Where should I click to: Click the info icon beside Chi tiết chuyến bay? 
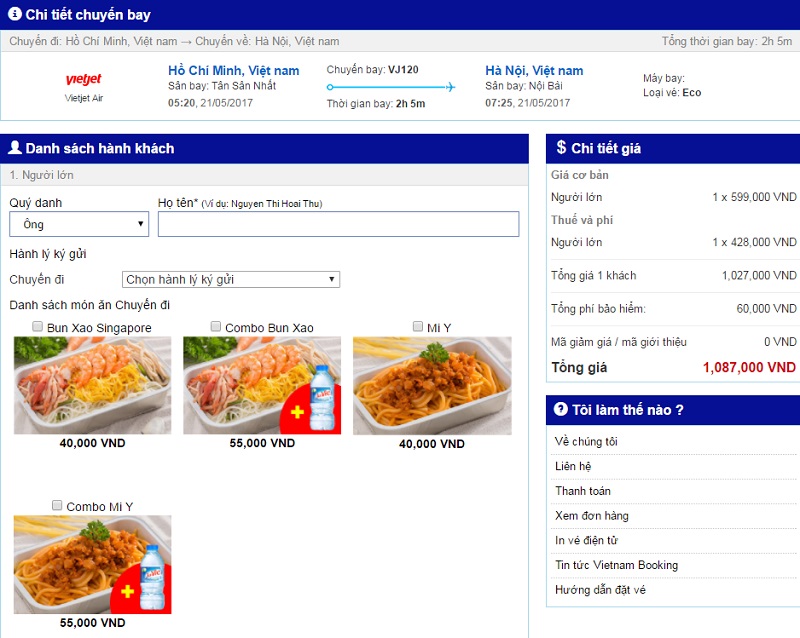[x=15, y=14]
